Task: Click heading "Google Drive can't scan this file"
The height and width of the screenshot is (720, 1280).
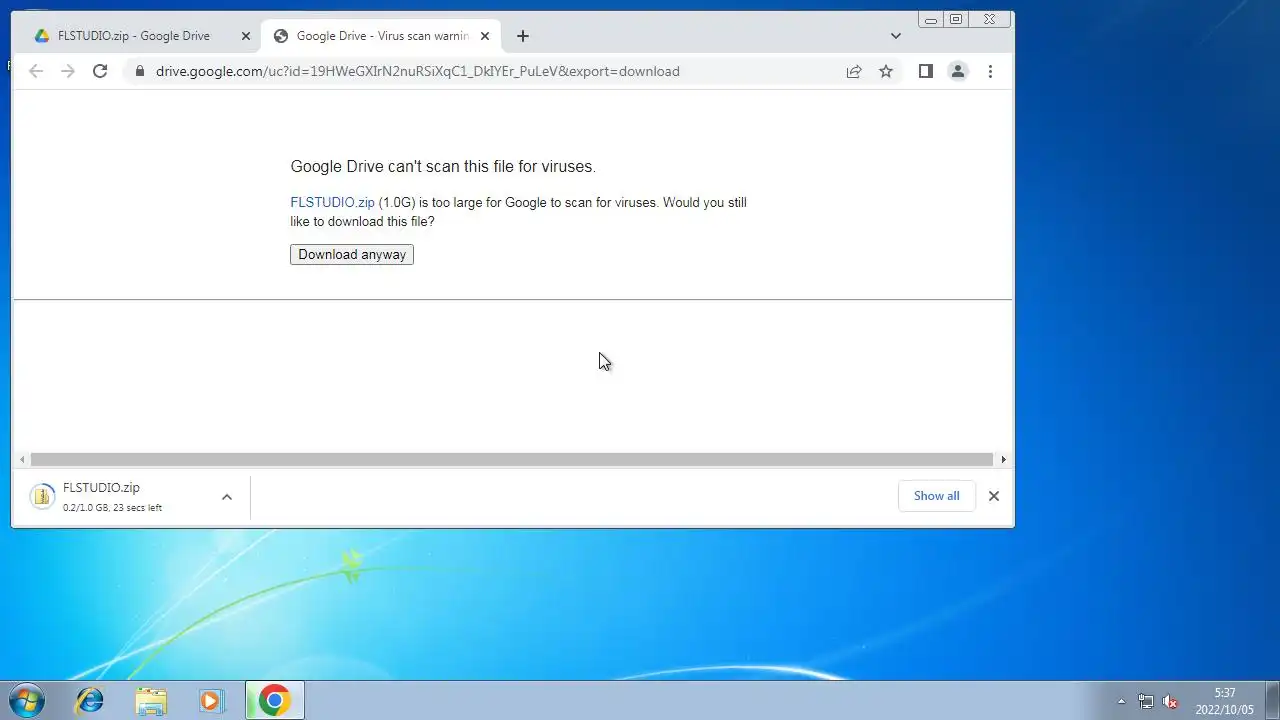Action: (443, 167)
